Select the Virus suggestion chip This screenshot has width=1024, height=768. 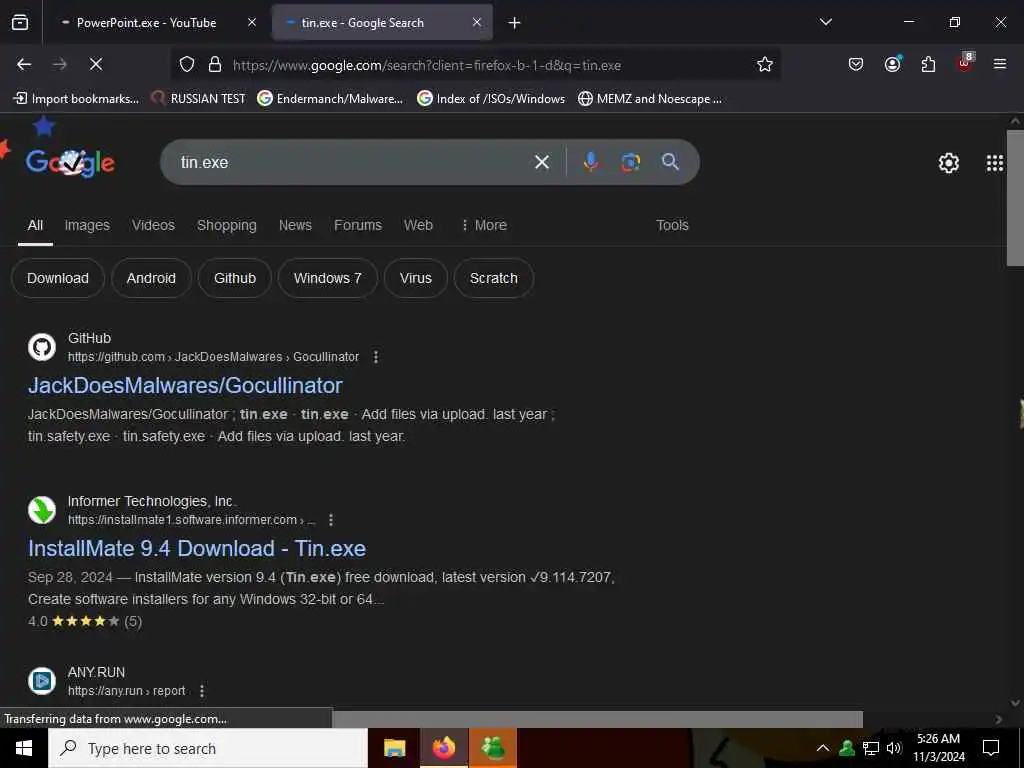[x=415, y=278]
